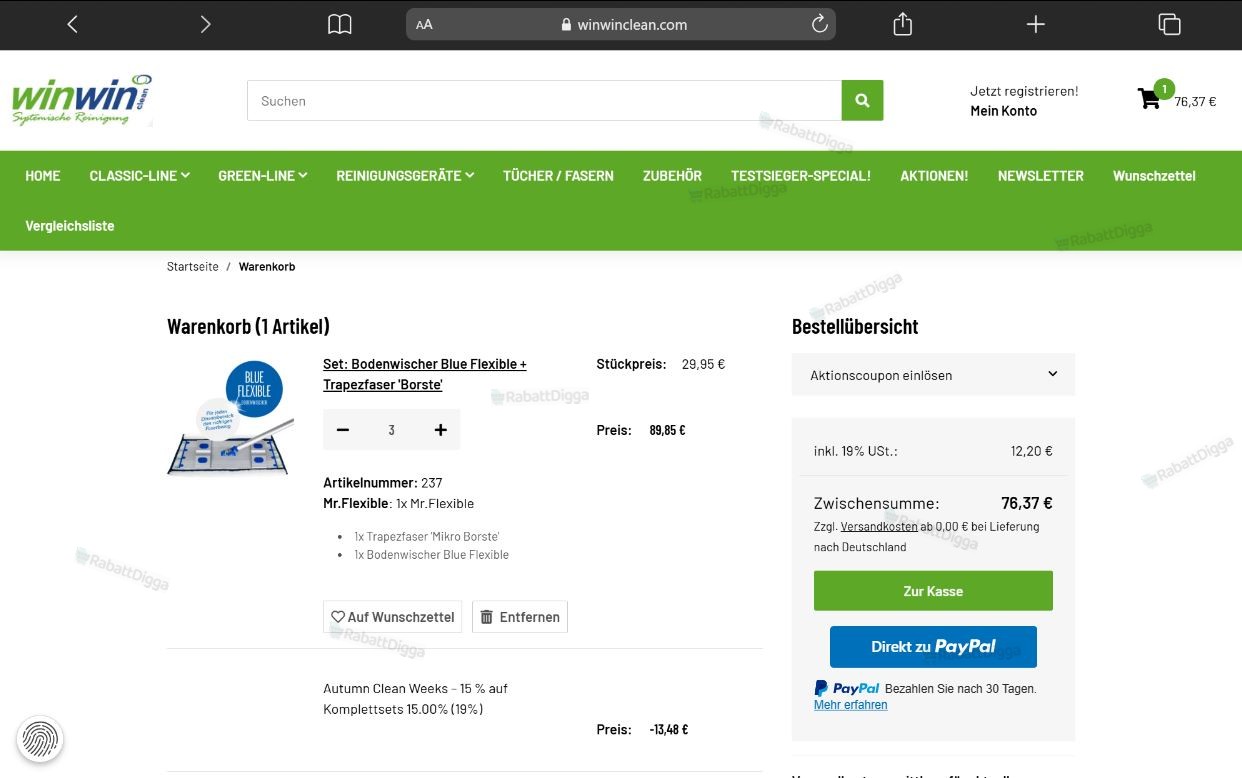Click the PayPal Mehr erfahren link
The width and height of the screenshot is (1242, 778).
(x=850, y=705)
